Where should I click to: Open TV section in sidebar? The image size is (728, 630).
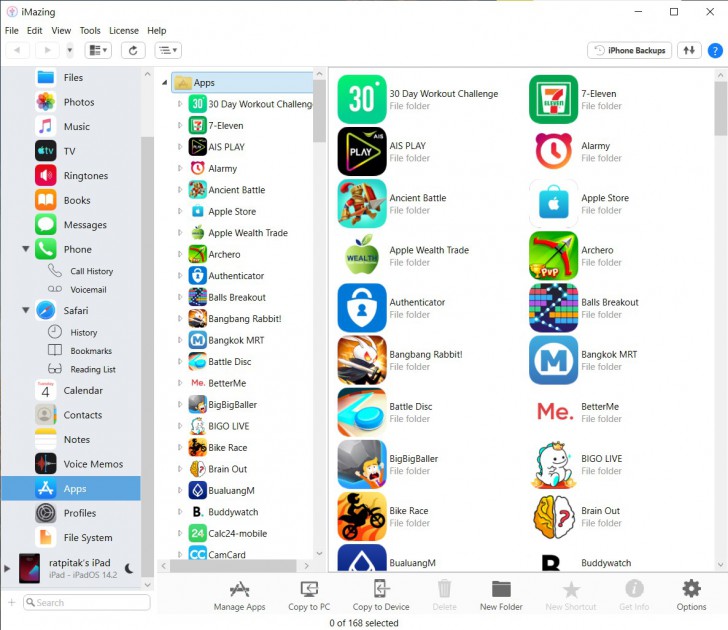pos(69,151)
